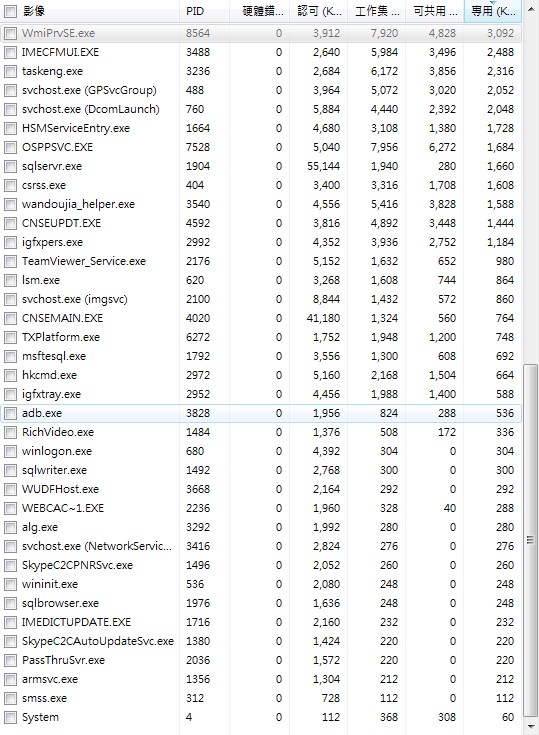This screenshot has height=735, width=539.
Task: Check the box for smss.exe
Action: pyautogui.click(x=10, y=698)
